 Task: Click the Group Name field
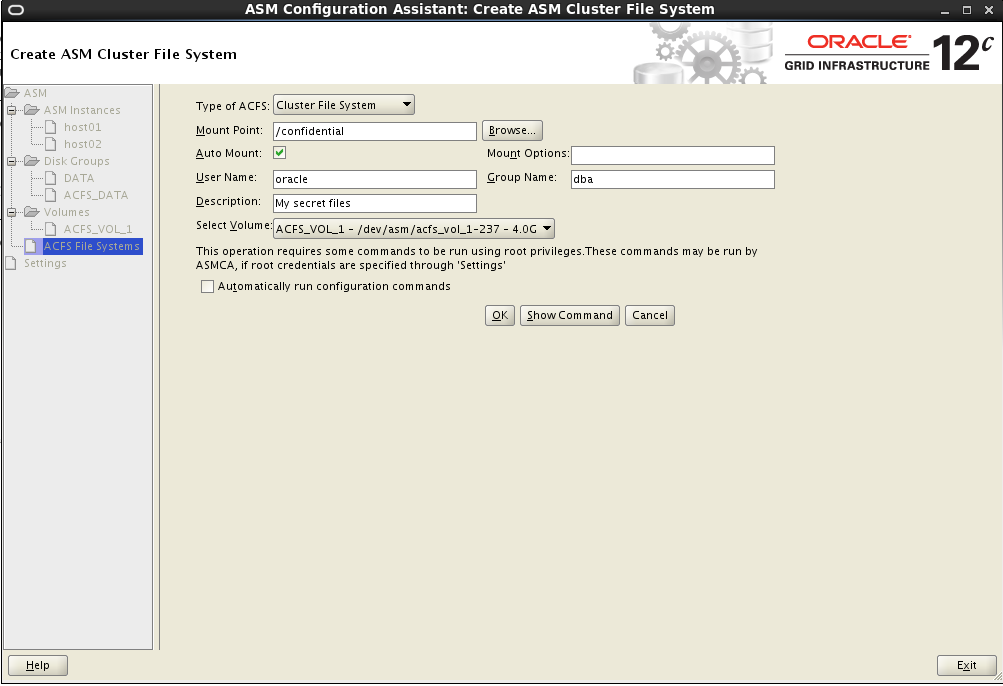coord(673,179)
